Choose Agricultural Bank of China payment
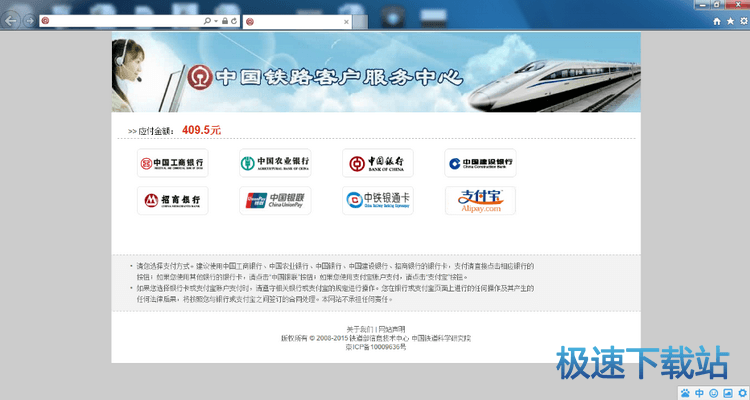The height and width of the screenshot is (400, 750). pyautogui.click(x=275, y=163)
